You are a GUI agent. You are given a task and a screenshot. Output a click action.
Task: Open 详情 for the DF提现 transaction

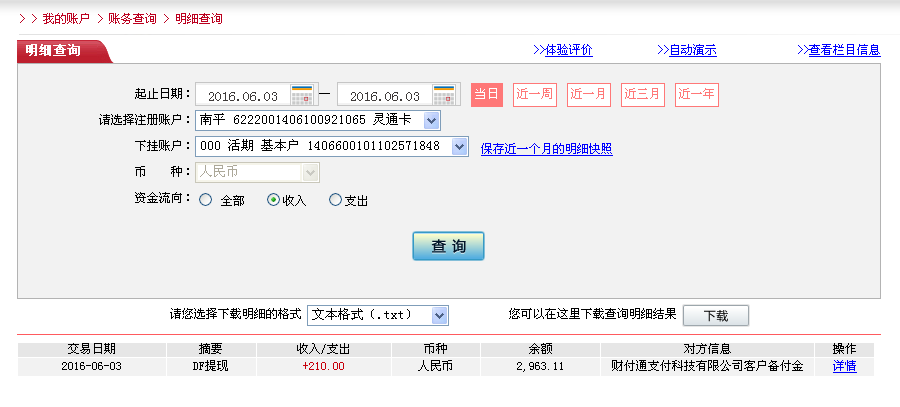coord(844,366)
